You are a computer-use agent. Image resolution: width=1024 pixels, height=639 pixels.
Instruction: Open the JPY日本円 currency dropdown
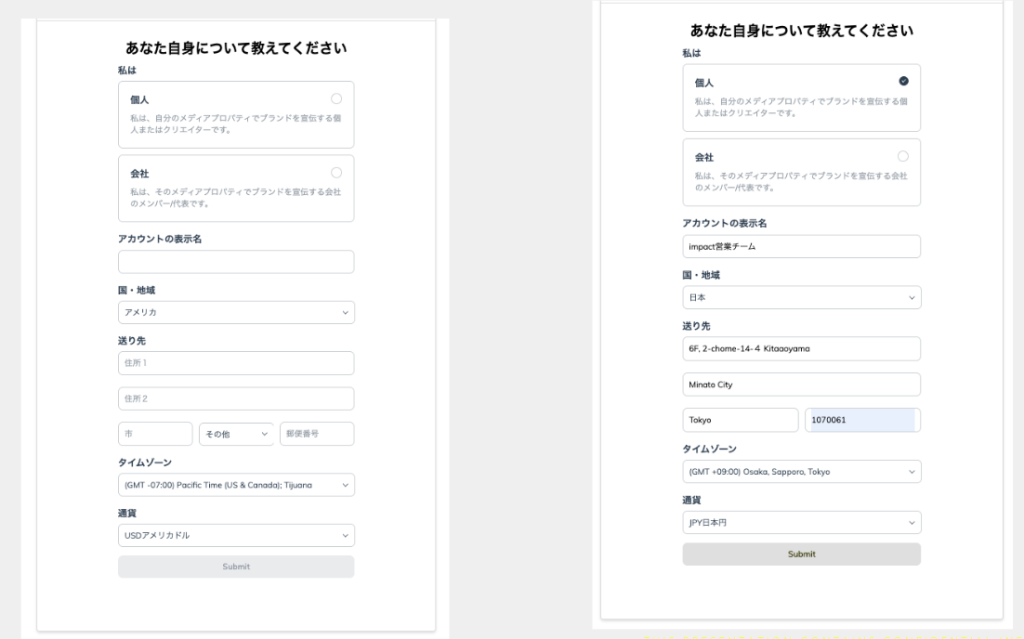801,523
